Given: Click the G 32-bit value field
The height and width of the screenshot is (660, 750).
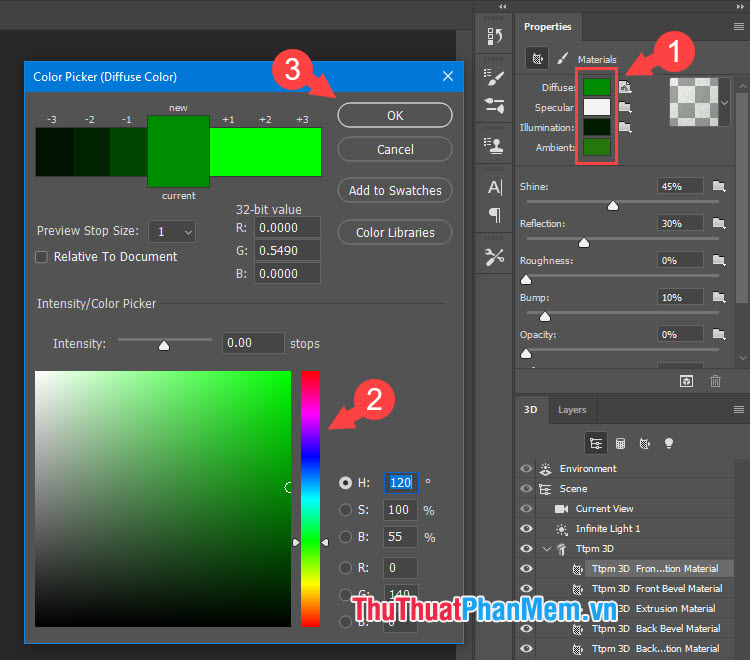Looking at the screenshot, I should [x=287, y=250].
